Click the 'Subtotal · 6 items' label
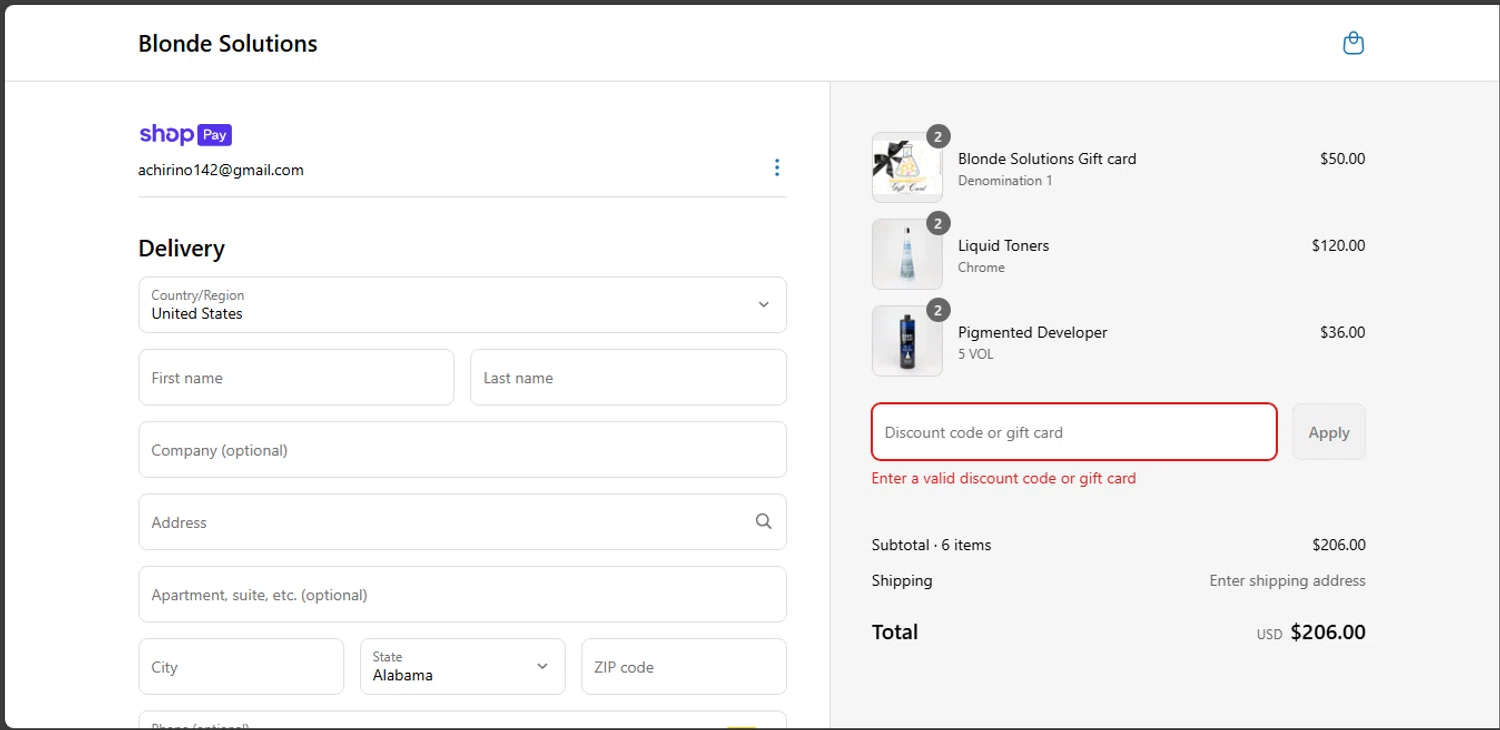The image size is (1500, 730). pos(931,545)
